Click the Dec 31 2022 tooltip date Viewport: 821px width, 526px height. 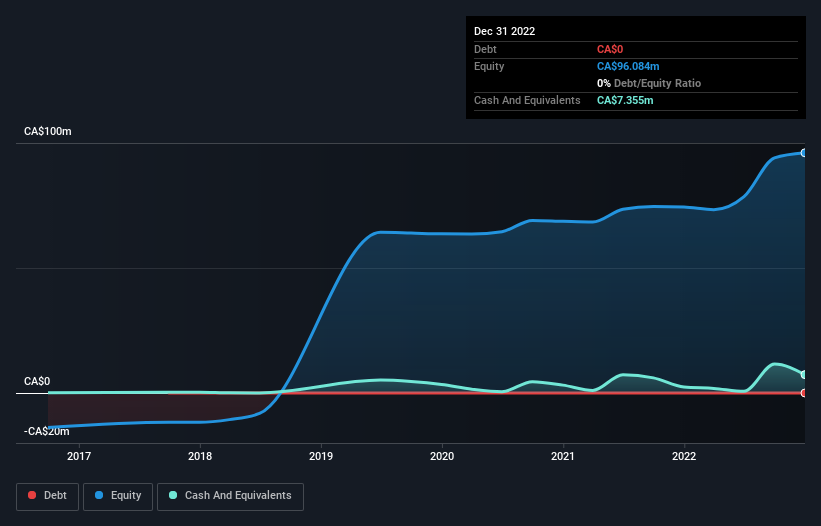[x=504, y=31]
